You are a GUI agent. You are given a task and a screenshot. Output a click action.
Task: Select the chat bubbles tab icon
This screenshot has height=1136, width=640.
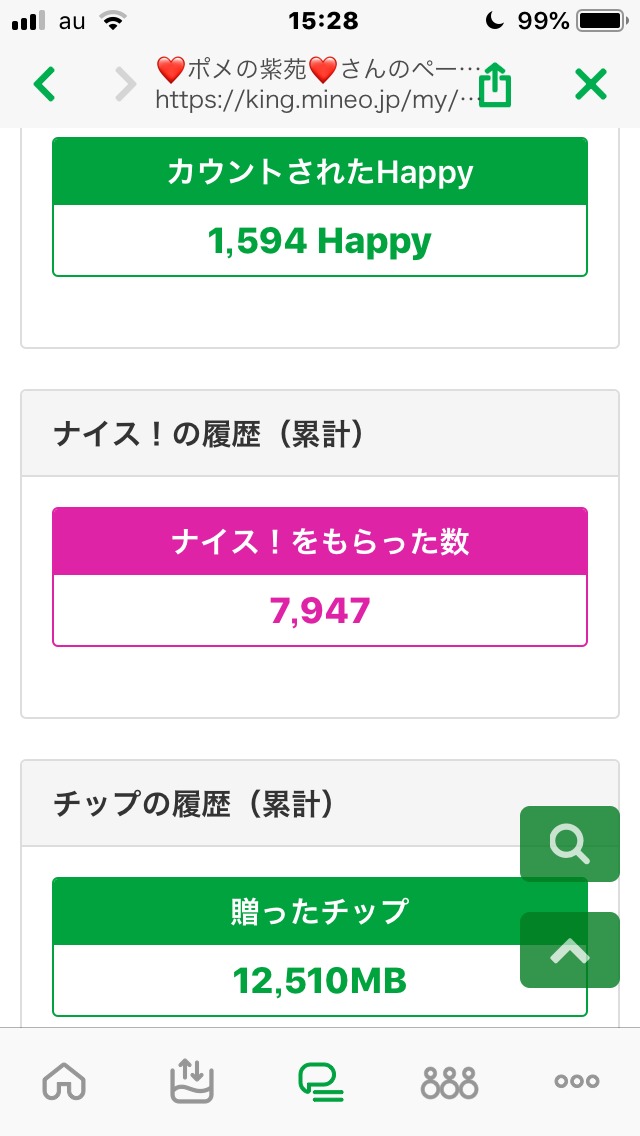coord(320,1081)
